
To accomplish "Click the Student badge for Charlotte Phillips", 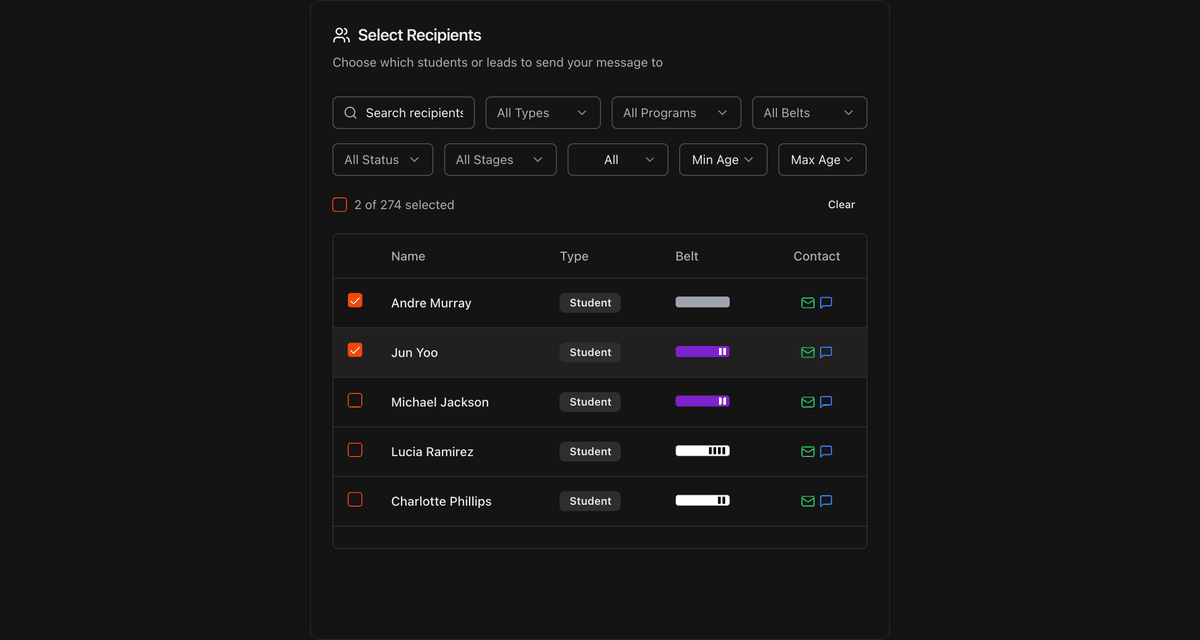I will click(590, 501).
